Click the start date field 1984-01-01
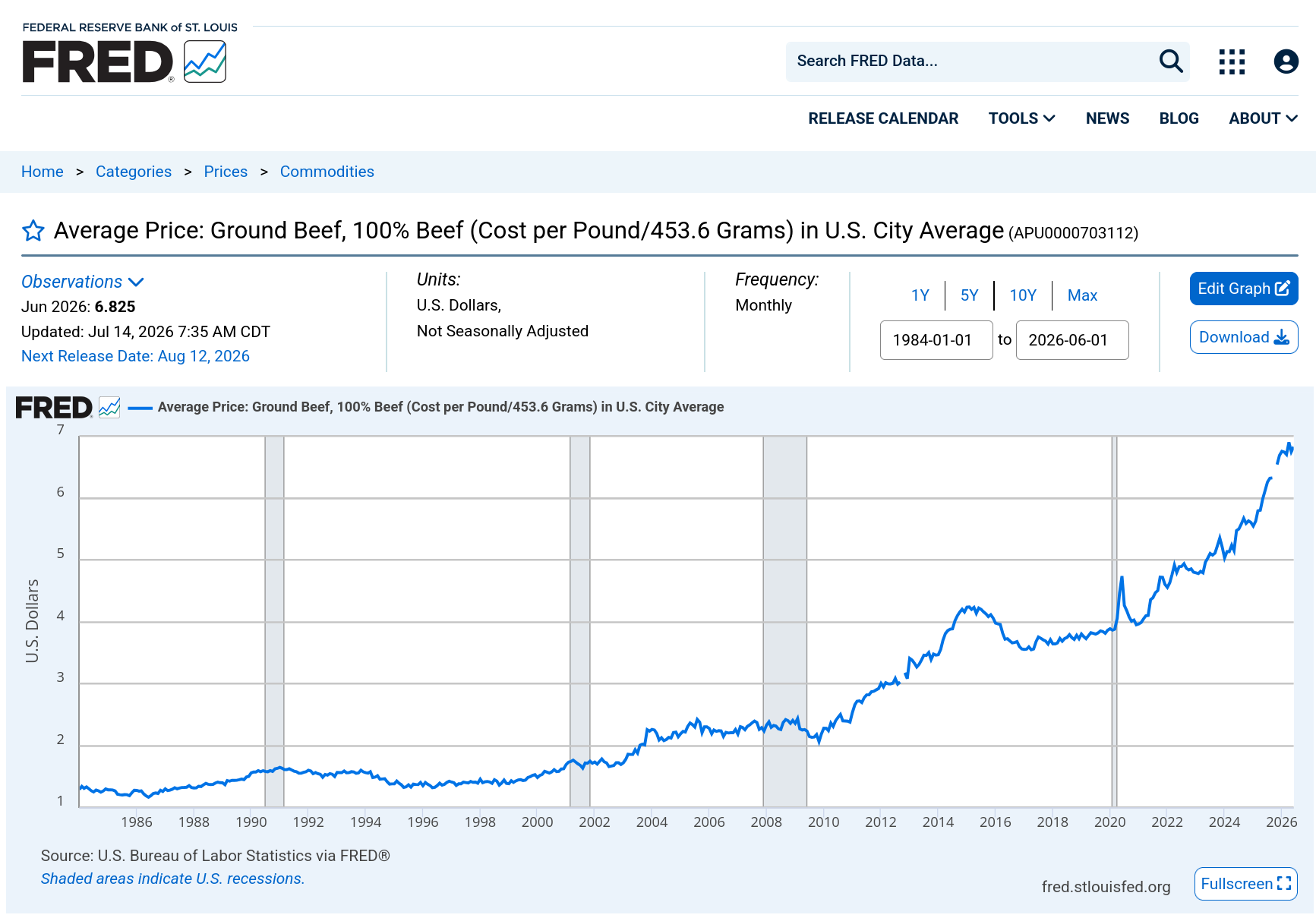 pyautogui.click(x=936, y=340)
